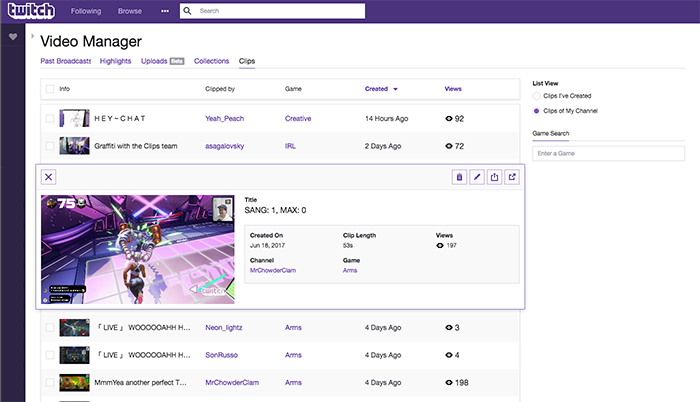The height and width of the screenshot is (402, 700).
Task: Close the expanded clip detail panel
Action: tap(48, 177)
